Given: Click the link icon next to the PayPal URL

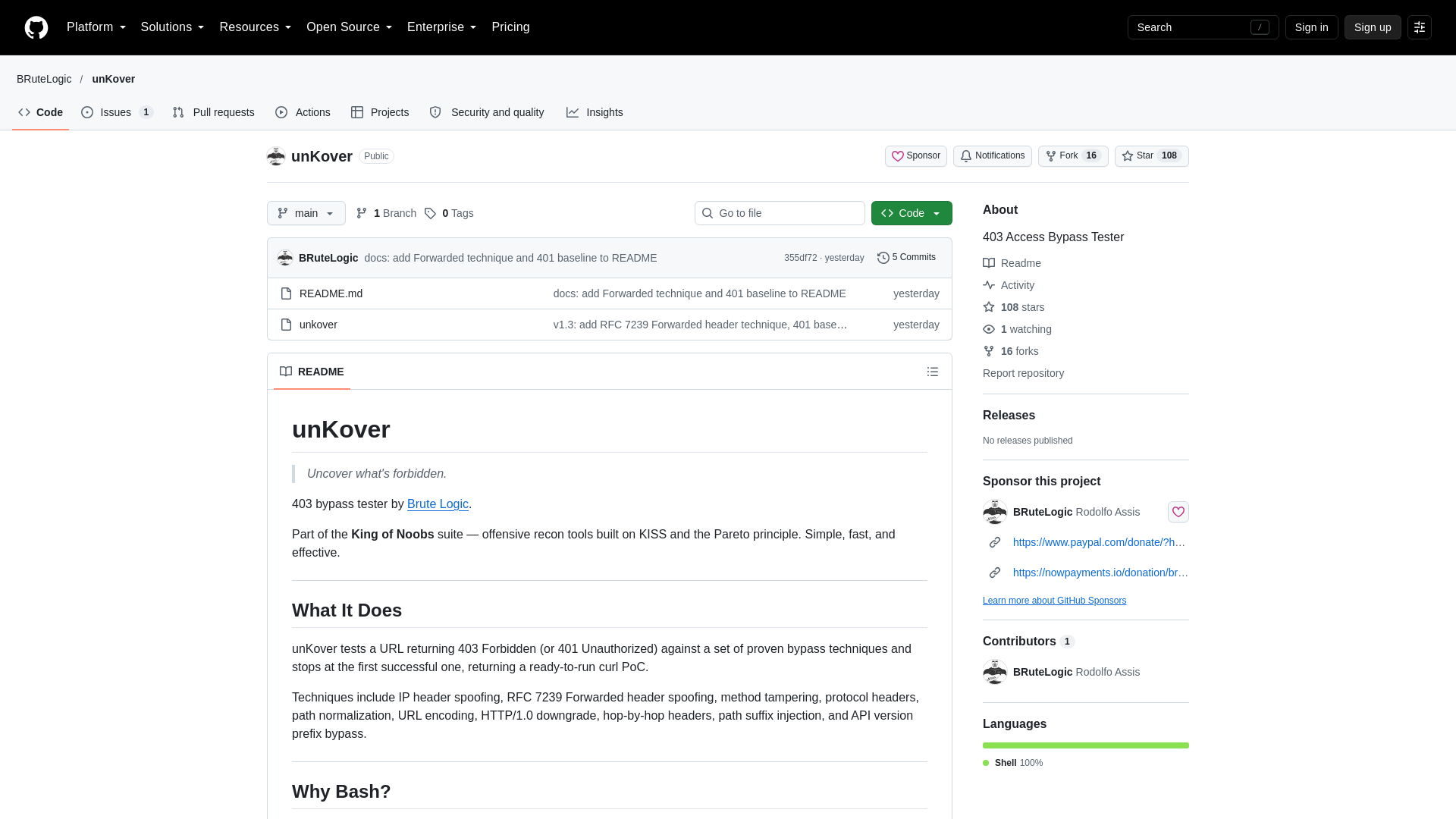Looking at the screenshot, I should [995, 542].
